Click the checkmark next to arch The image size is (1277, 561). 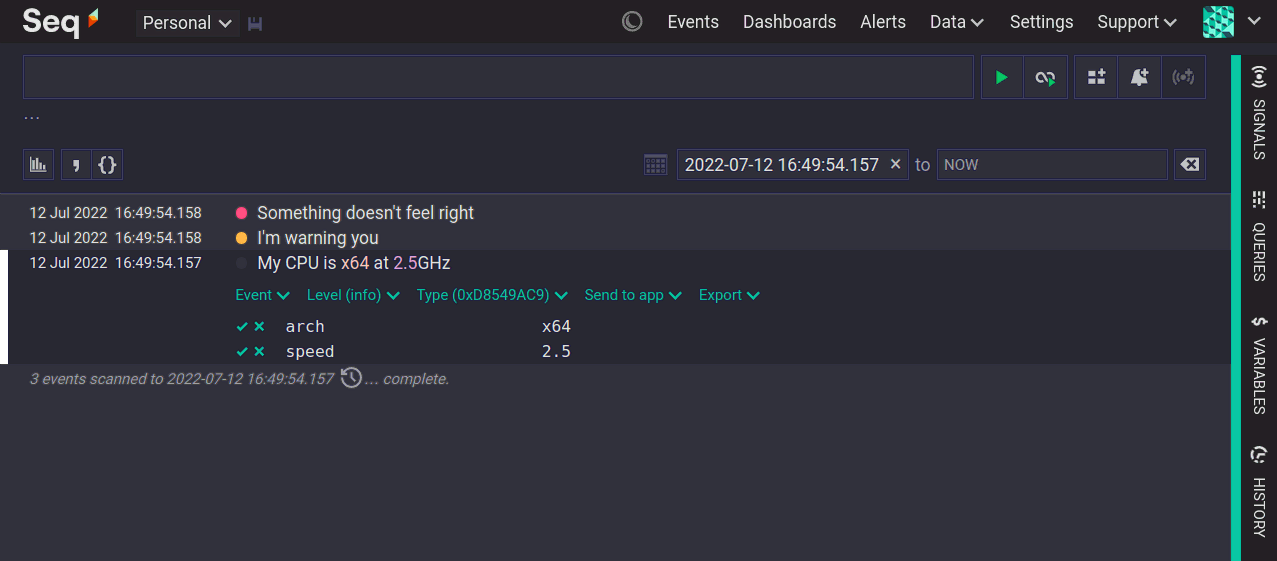pyautogui.click(x=242, y=326)
